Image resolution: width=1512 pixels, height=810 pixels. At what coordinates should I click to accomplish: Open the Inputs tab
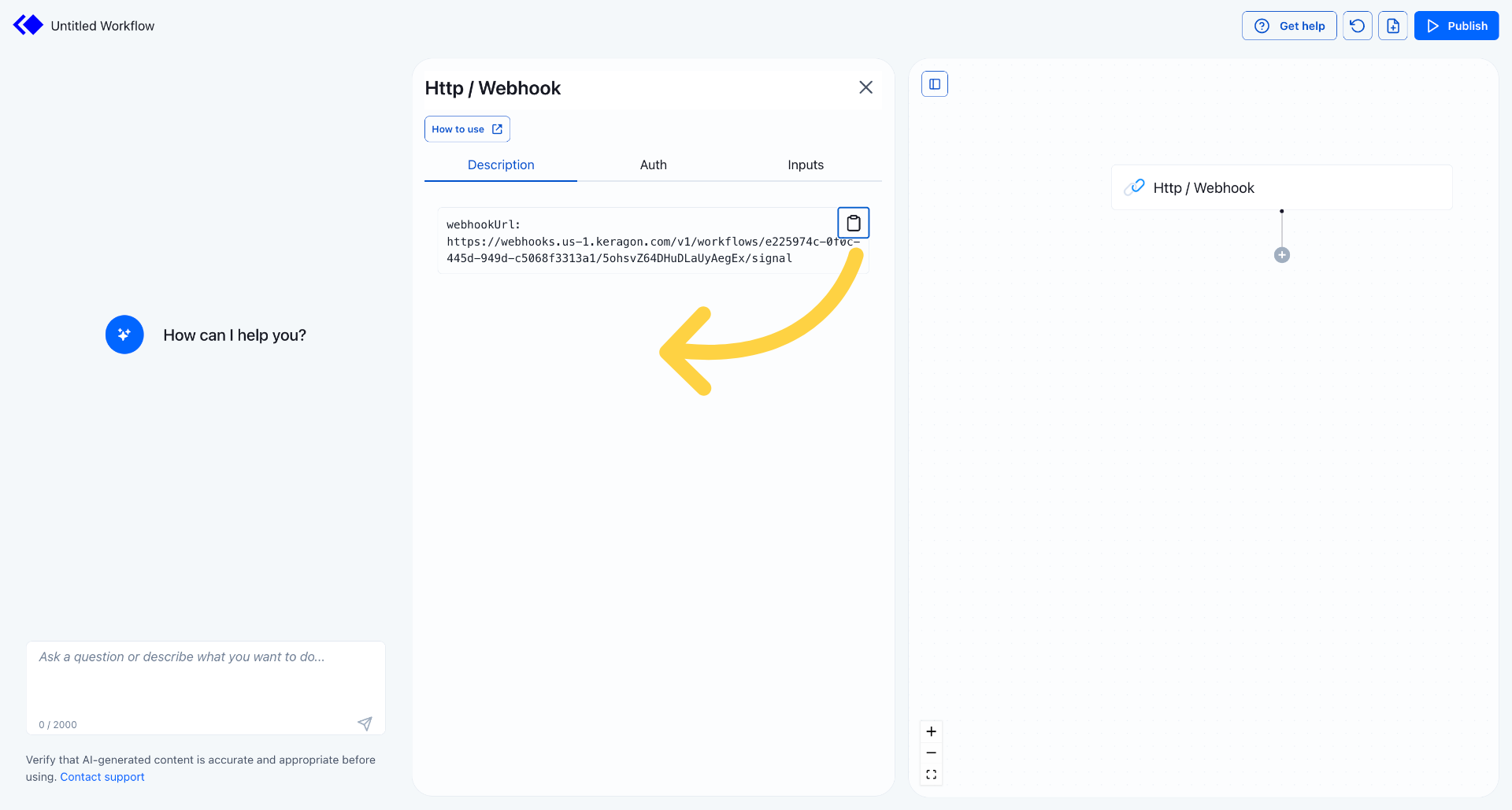coord(805,165)
